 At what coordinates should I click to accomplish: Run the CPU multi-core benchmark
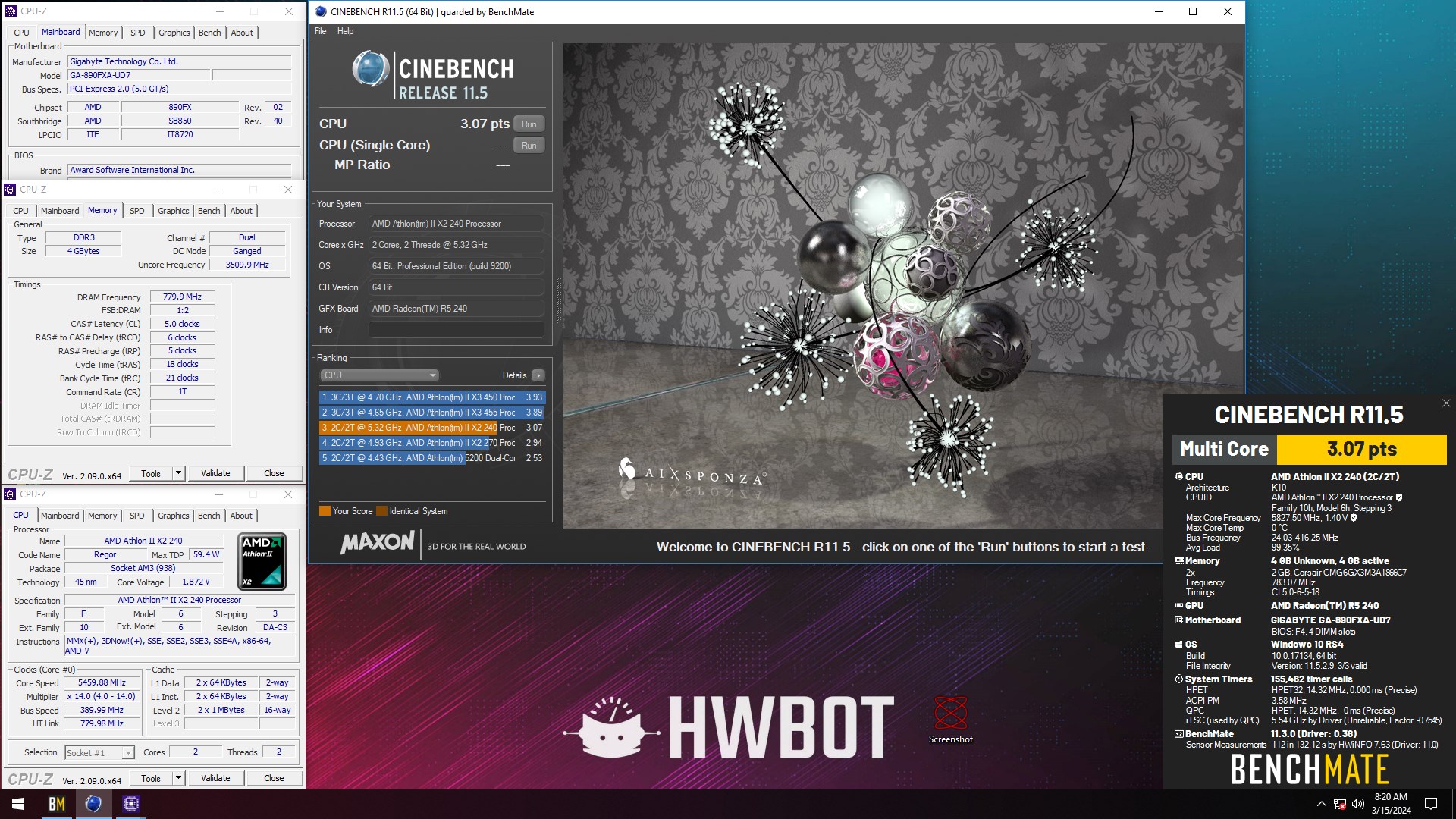(x=529, y=124)
